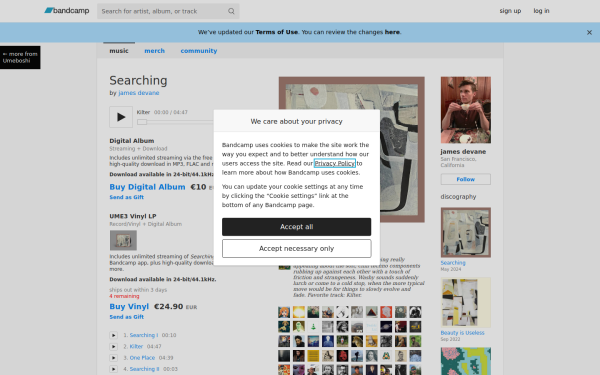
Task: Open james devane's profile photo
Action: 466,110
